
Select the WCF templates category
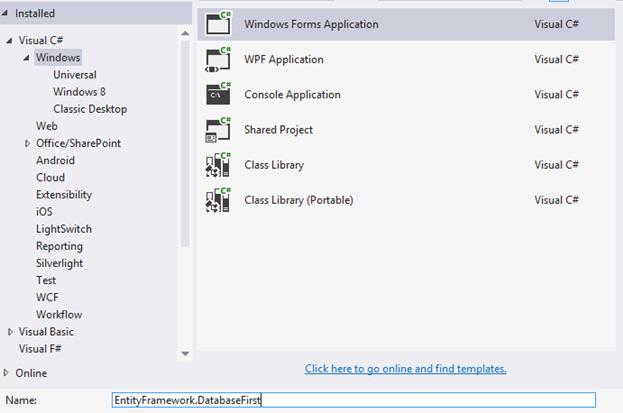(47, 297)
